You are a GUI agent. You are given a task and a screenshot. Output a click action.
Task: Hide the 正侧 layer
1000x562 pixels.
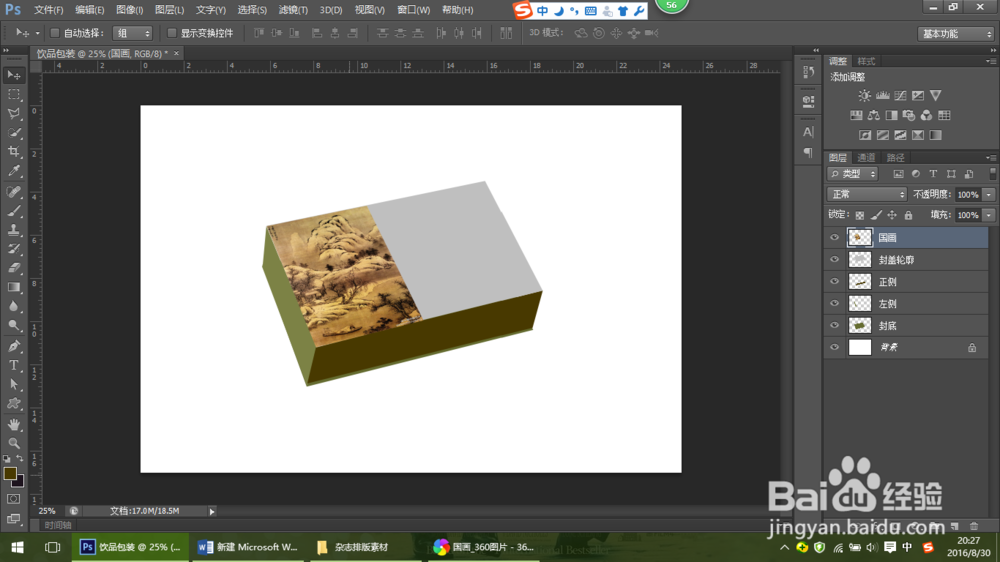coord(834,281)
